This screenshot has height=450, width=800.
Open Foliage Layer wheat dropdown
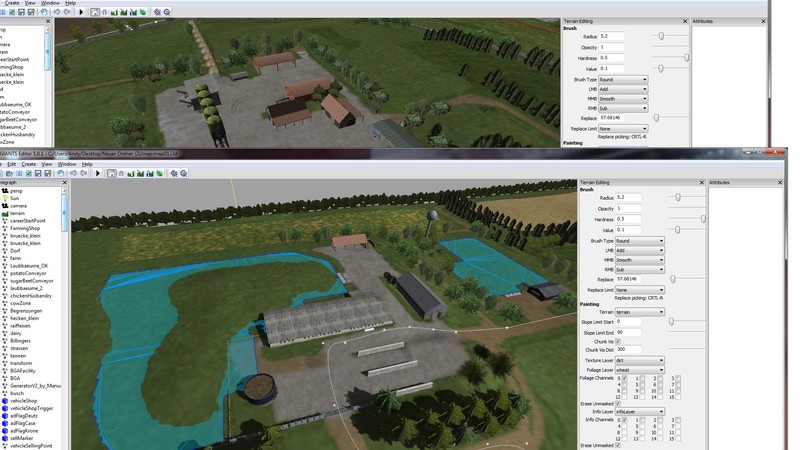click(x=639, y=370)
